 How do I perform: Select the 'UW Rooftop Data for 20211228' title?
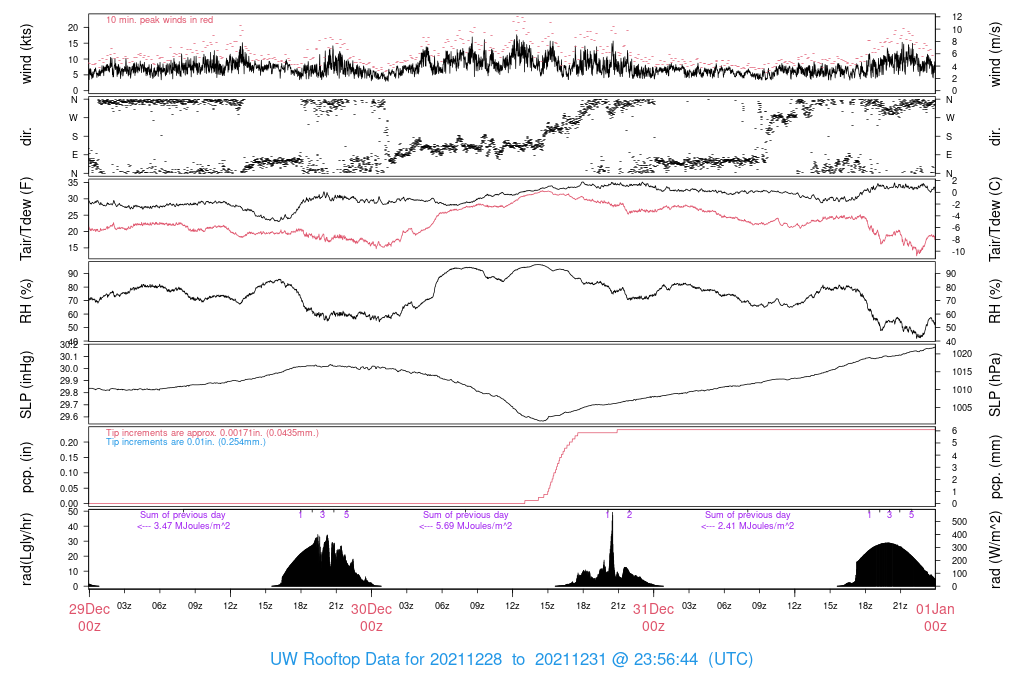[386, 659]
